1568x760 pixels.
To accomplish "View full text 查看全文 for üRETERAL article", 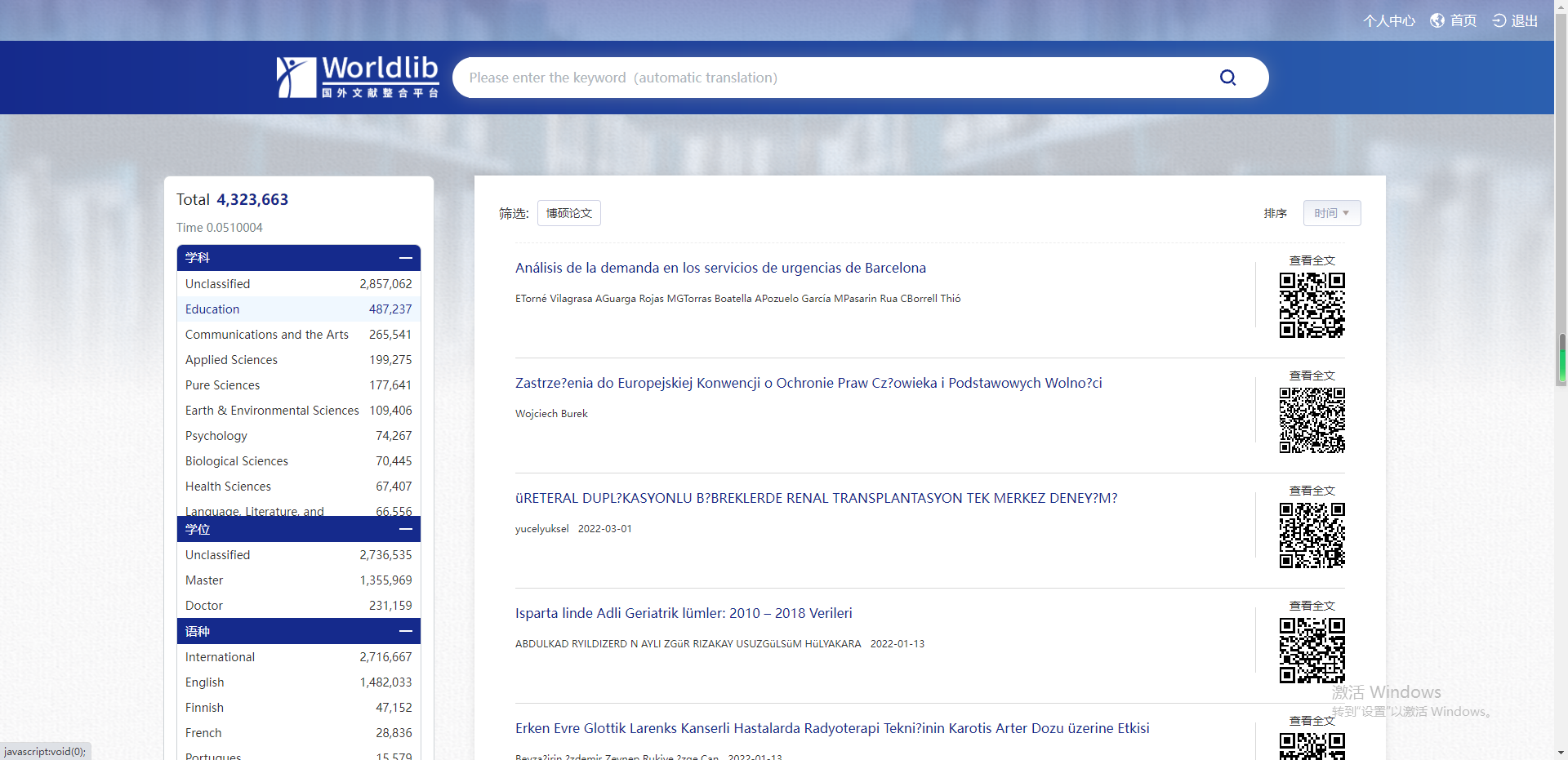I will pyautogui.click(x=1312, y=491).
